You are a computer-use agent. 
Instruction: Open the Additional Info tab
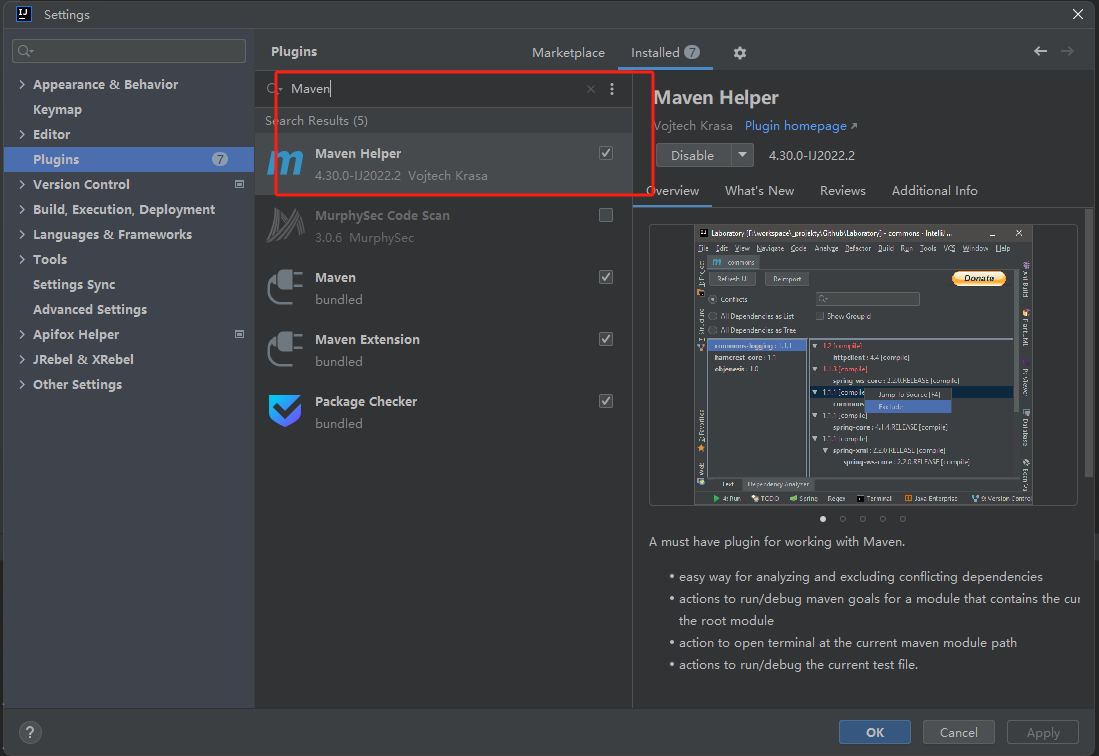pos(934,191)
